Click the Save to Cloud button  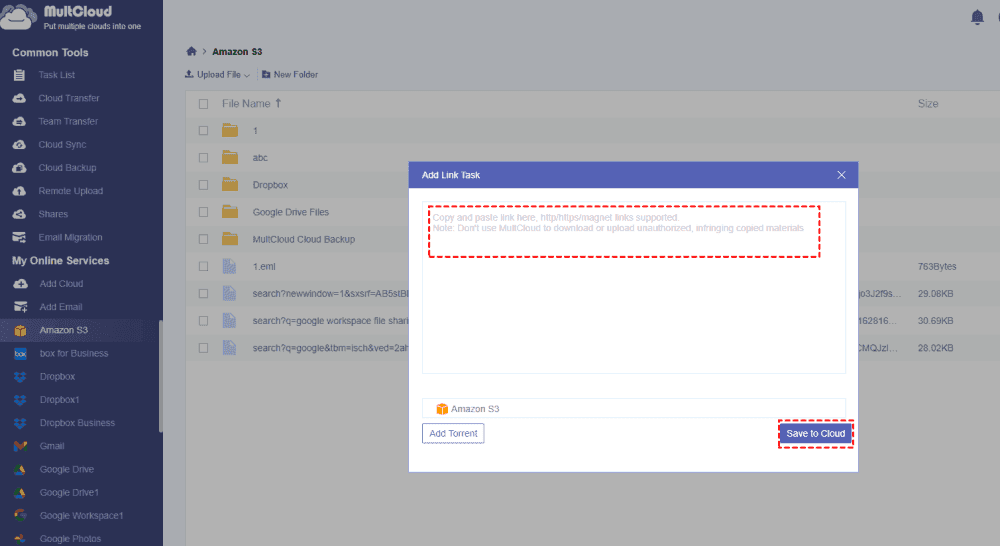pos(815,434)
